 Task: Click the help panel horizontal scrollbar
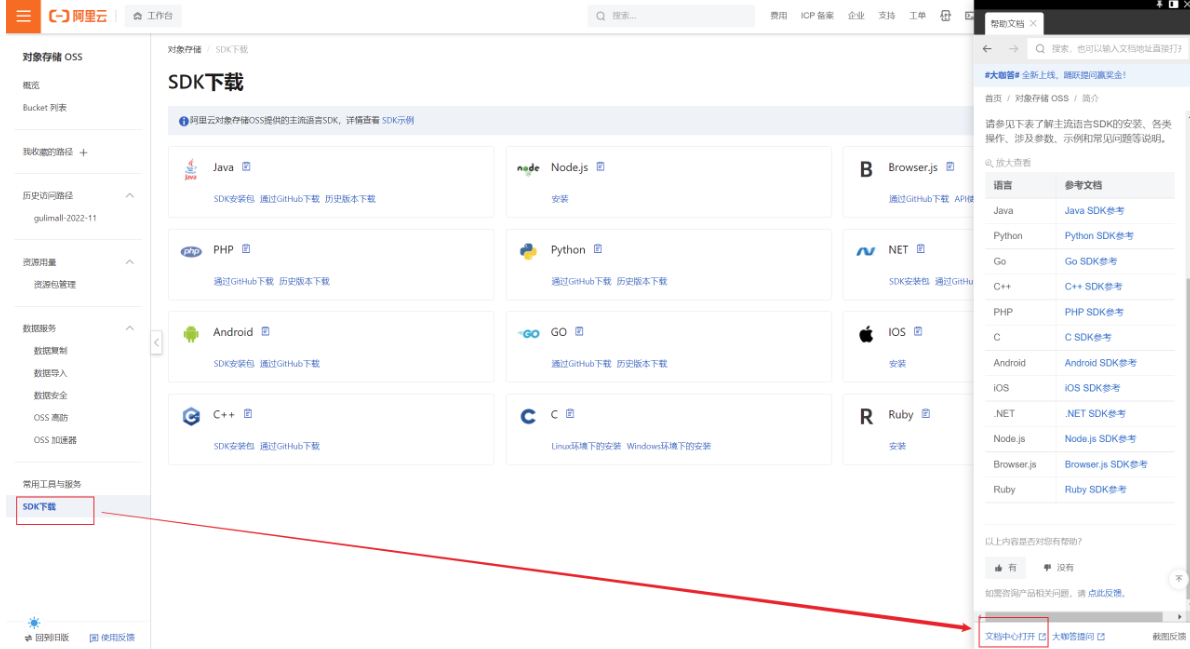tap(1073, 616)
